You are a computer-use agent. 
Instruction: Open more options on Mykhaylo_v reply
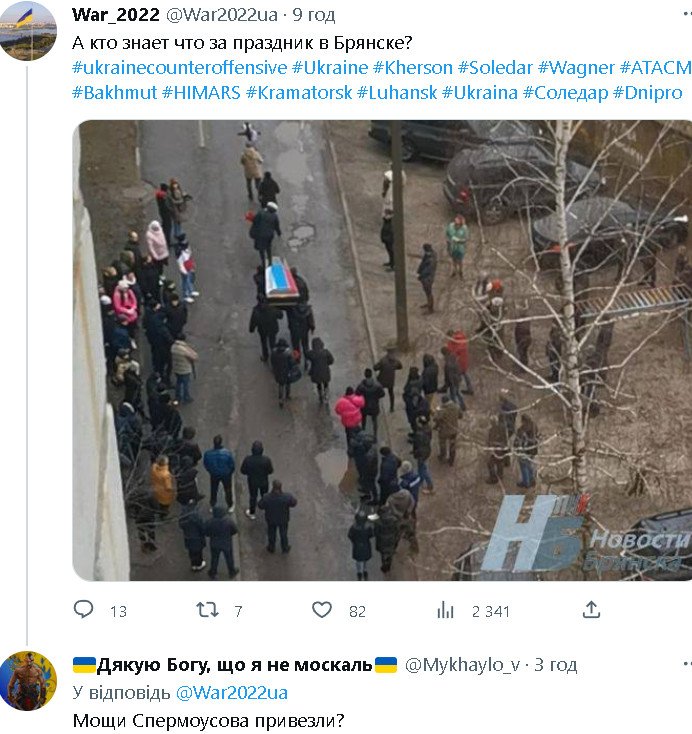tap(686, 664)
